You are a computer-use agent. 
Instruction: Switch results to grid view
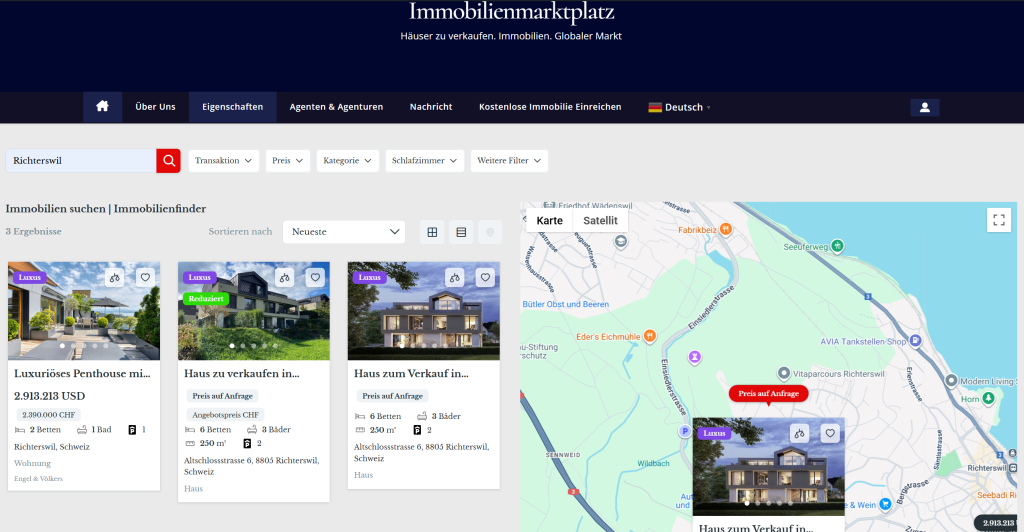coord(432,232)
